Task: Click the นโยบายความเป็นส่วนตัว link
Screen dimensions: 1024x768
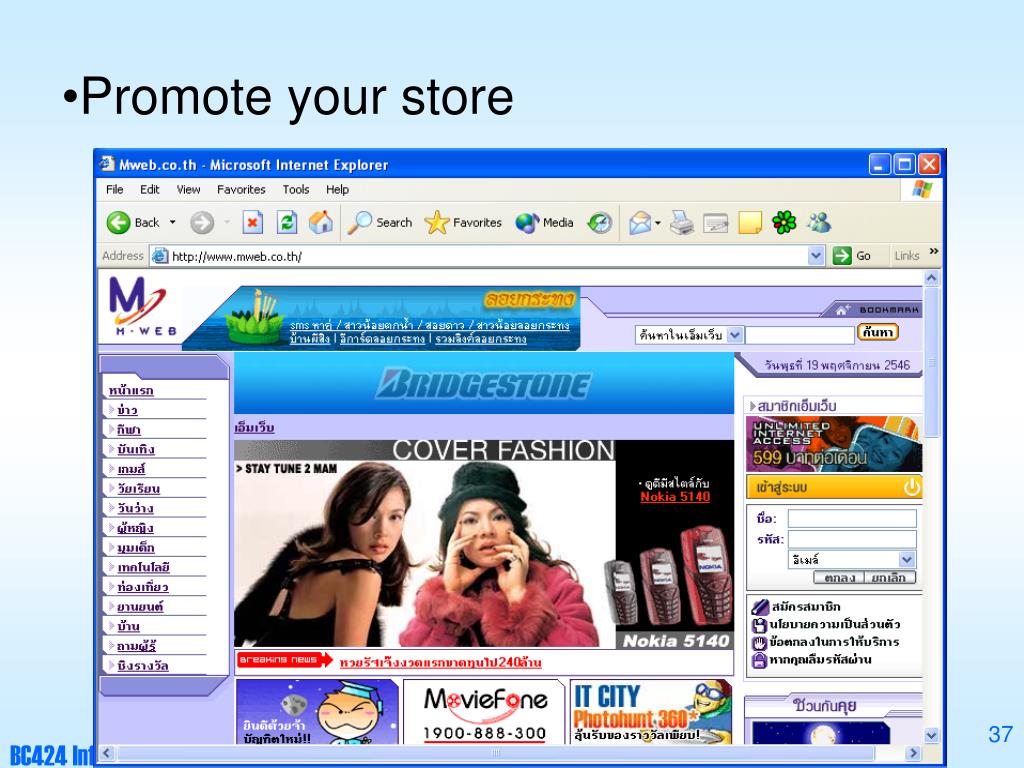Action: click(835, 624)
